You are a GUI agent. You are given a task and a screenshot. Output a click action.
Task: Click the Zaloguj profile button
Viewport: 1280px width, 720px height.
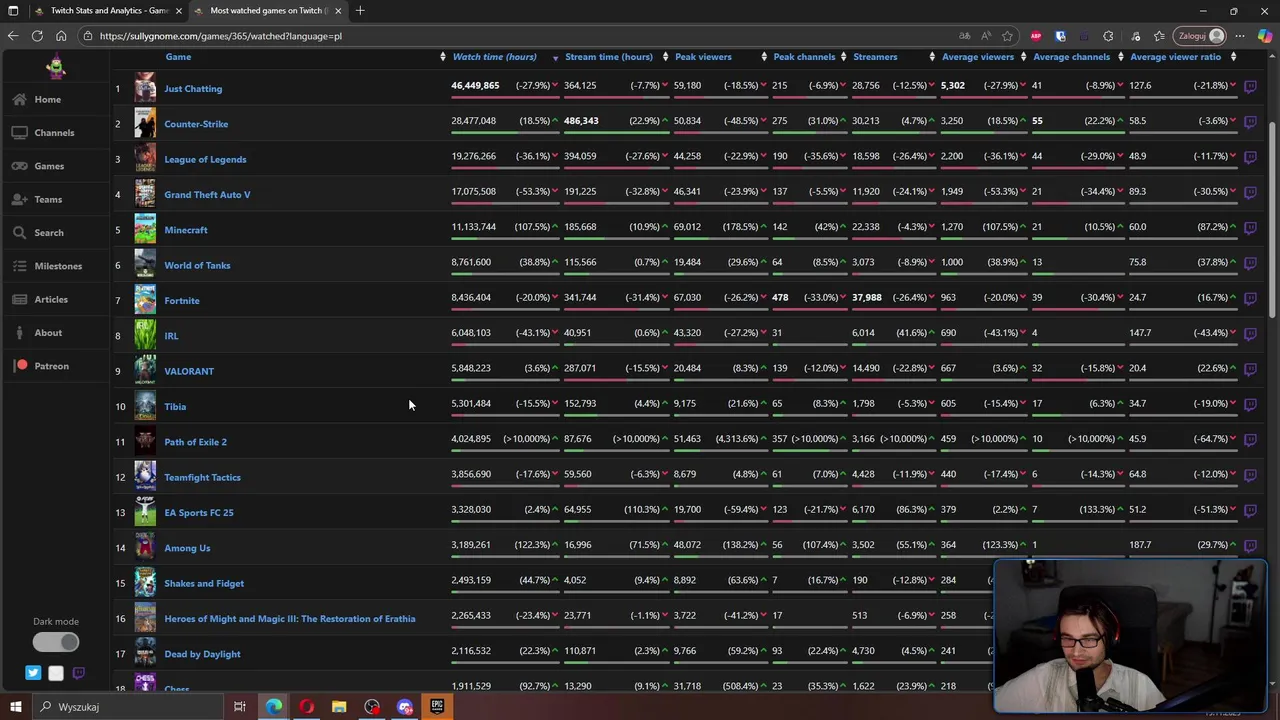click(1201, 36)
